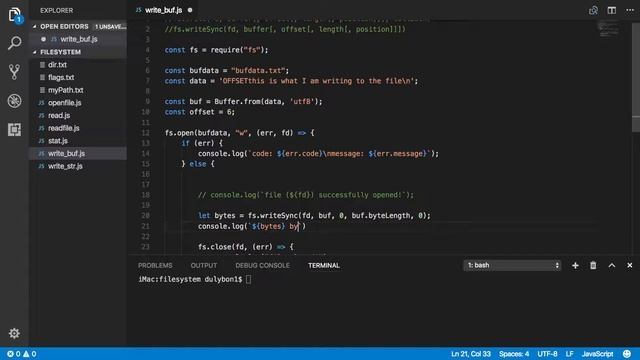Create a new terminal with plus icon
Viewport: 640px width, 360px height.
pyautogui.click(x=575, y=265)
